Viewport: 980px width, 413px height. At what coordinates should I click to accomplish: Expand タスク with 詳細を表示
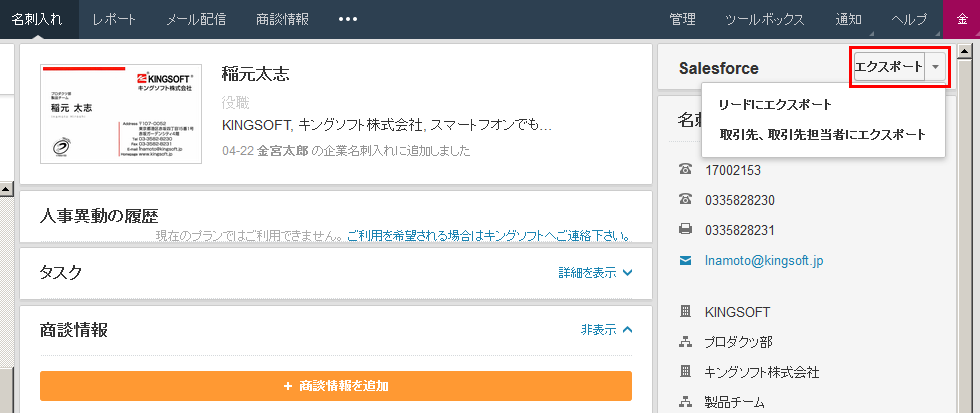[x=596, y=272]
